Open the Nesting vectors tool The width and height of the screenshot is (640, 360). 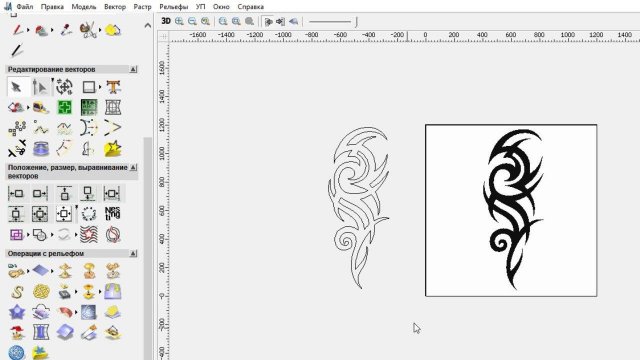click(x=113, y=213)
